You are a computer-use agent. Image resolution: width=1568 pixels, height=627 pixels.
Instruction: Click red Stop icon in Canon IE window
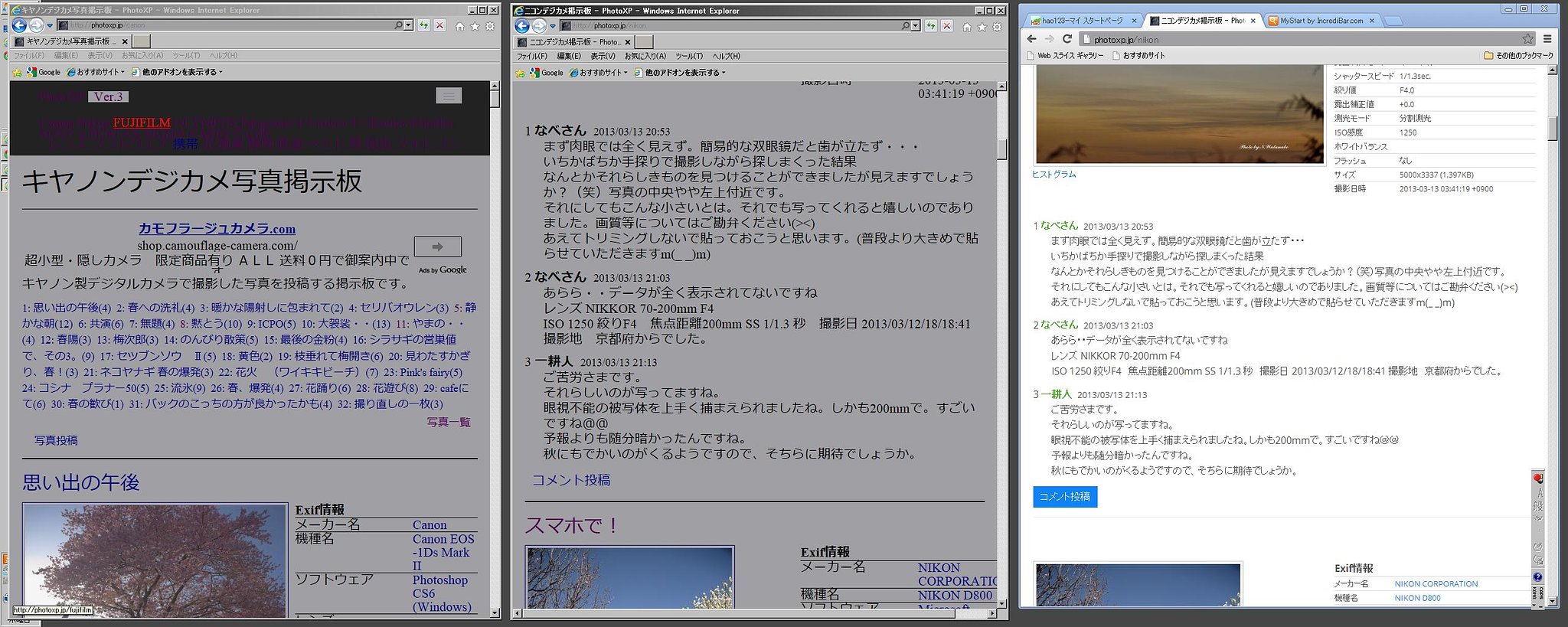[439, 25]
